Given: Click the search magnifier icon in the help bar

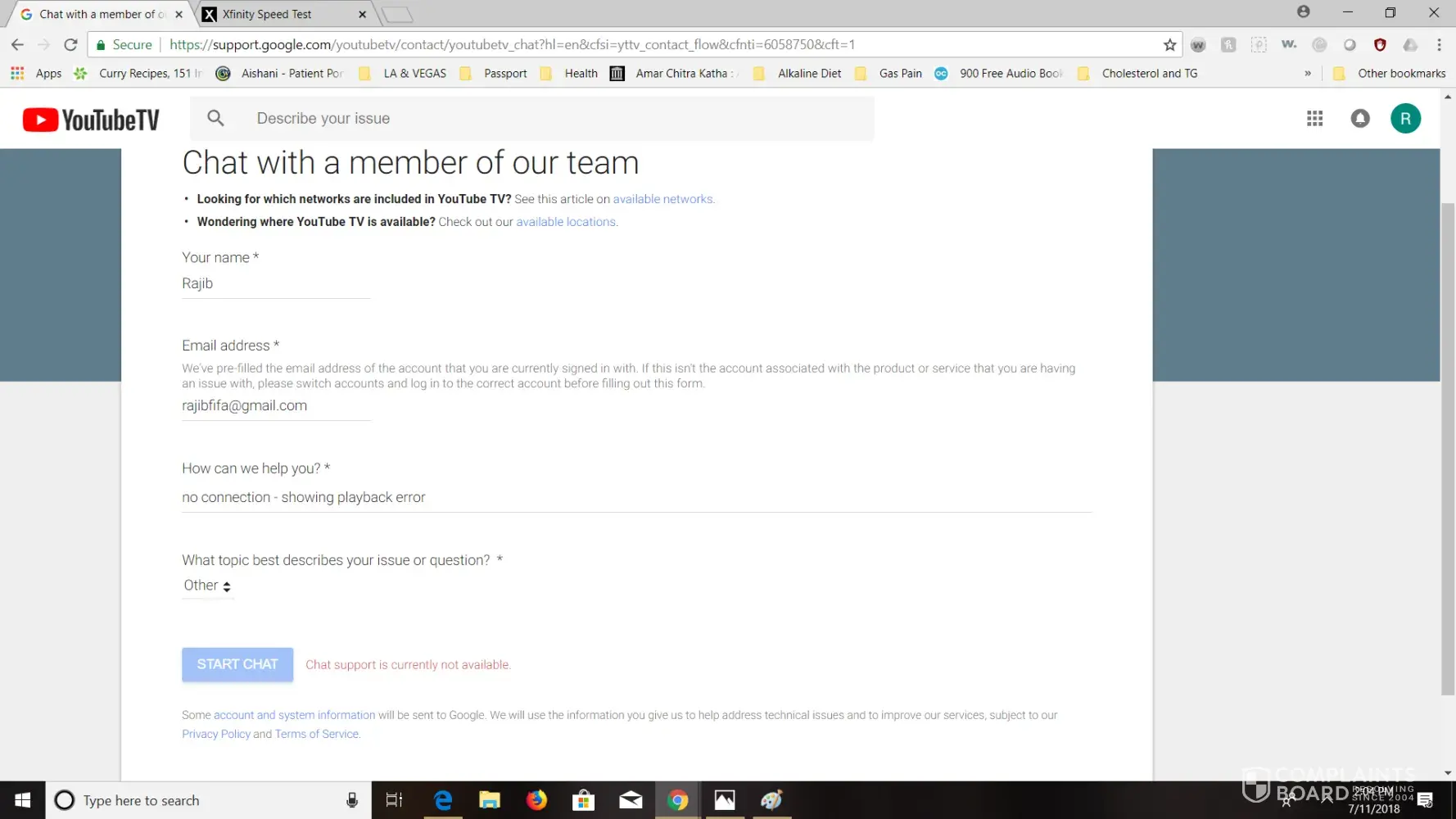Looking at the screenshot, I should click(215, 119).
